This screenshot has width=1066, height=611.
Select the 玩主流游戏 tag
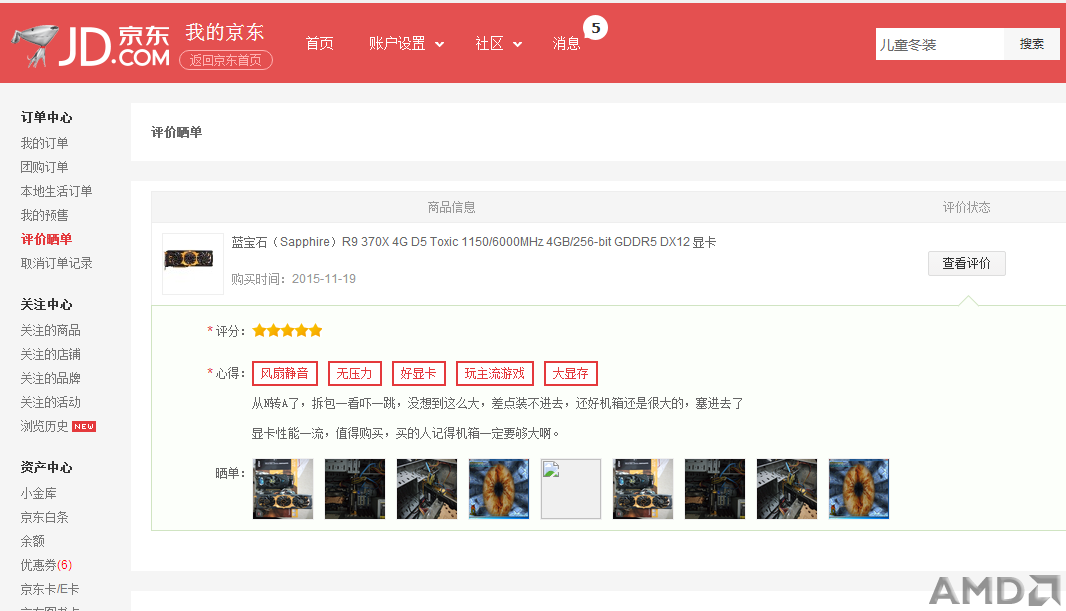[494, 373]
